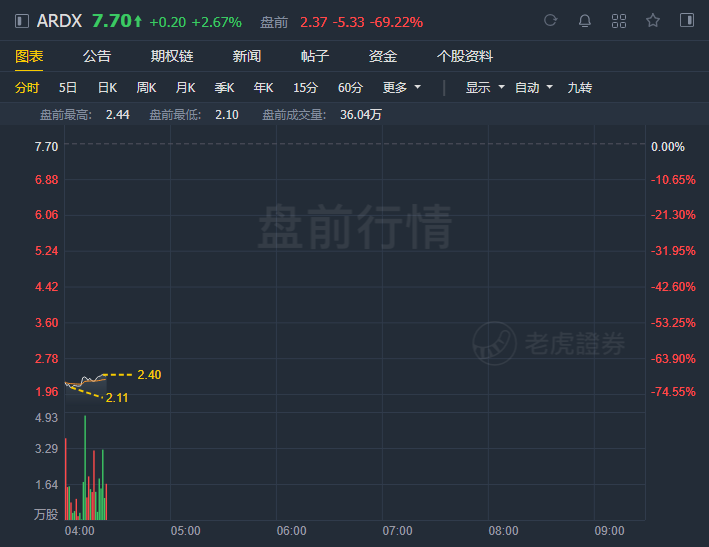The image size is (709, 547).
Task: Switch to the 期权链 options chain tab
Action: pyautogui.click(x=172, y=56)
